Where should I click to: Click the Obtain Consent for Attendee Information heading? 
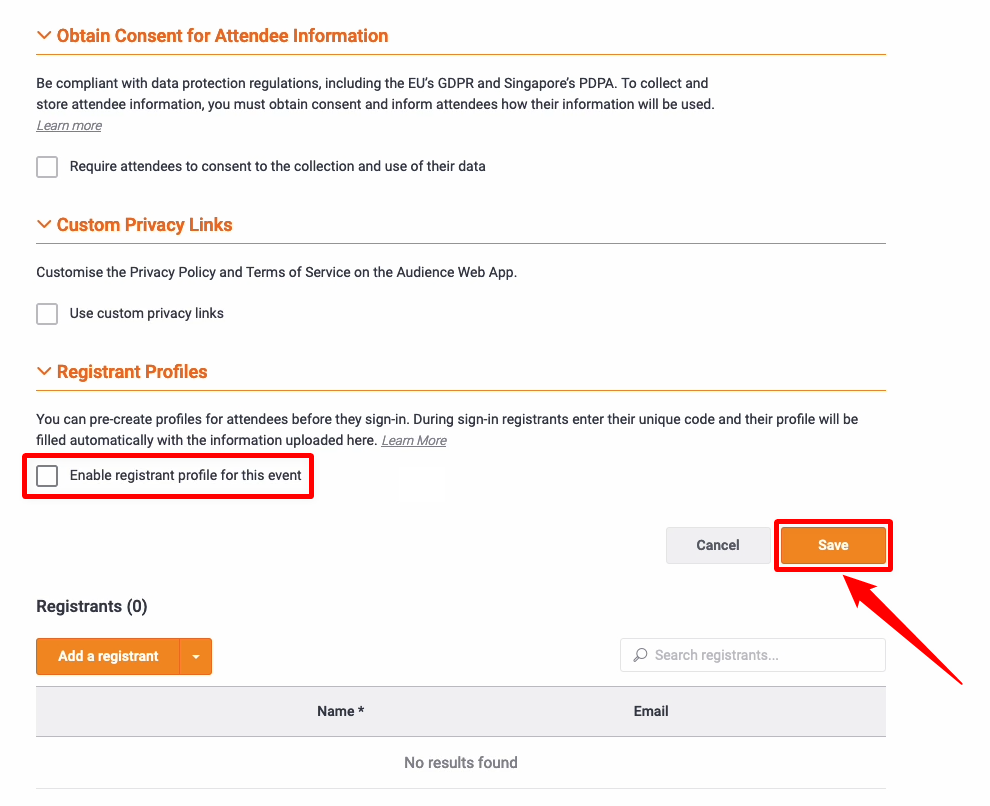(222, 36)
